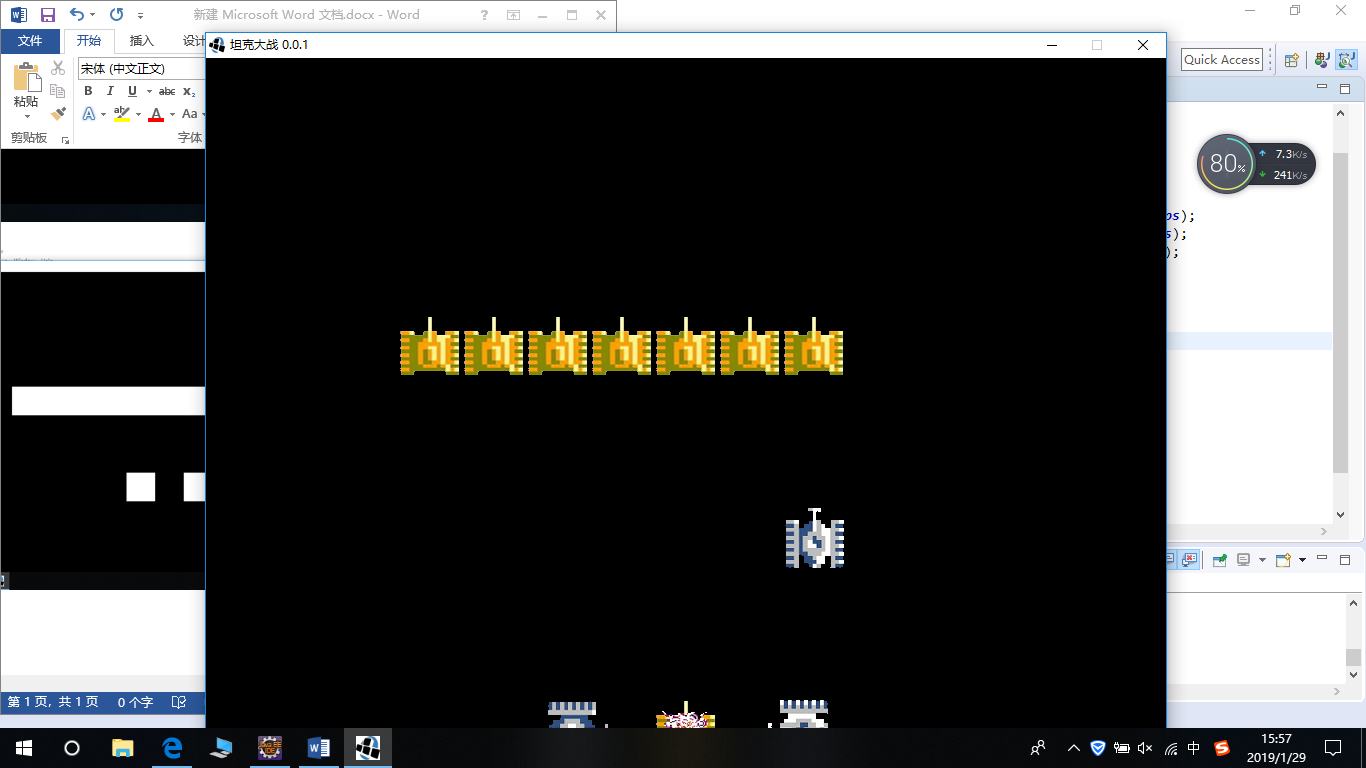
Task: Open the clock showing 15:57
Action: coord(1276,748)
